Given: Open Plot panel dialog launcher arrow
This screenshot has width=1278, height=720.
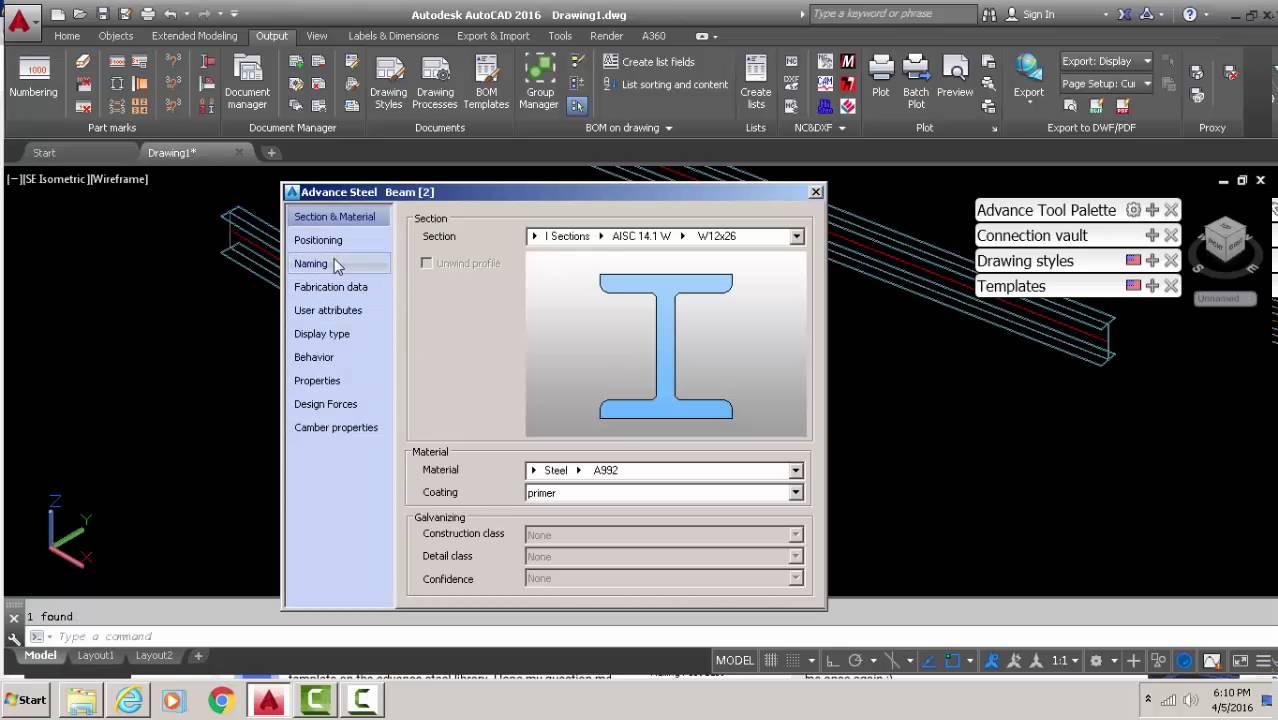Looking at the screenshot, I should pos(994,129).
